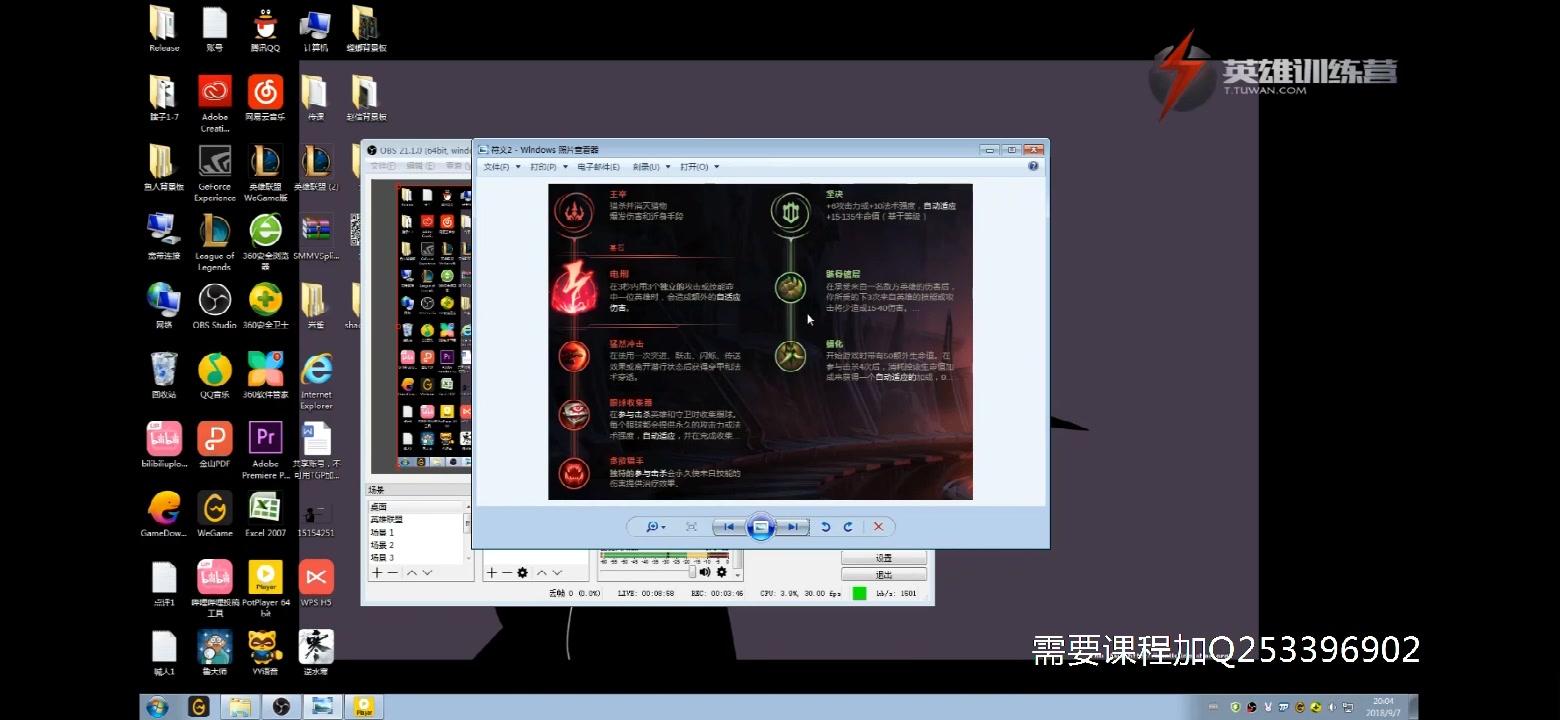This screenshot has height=720, width=1560.
Task: Switch to PotPlayer from the taskbar
Action: point(364,707)
